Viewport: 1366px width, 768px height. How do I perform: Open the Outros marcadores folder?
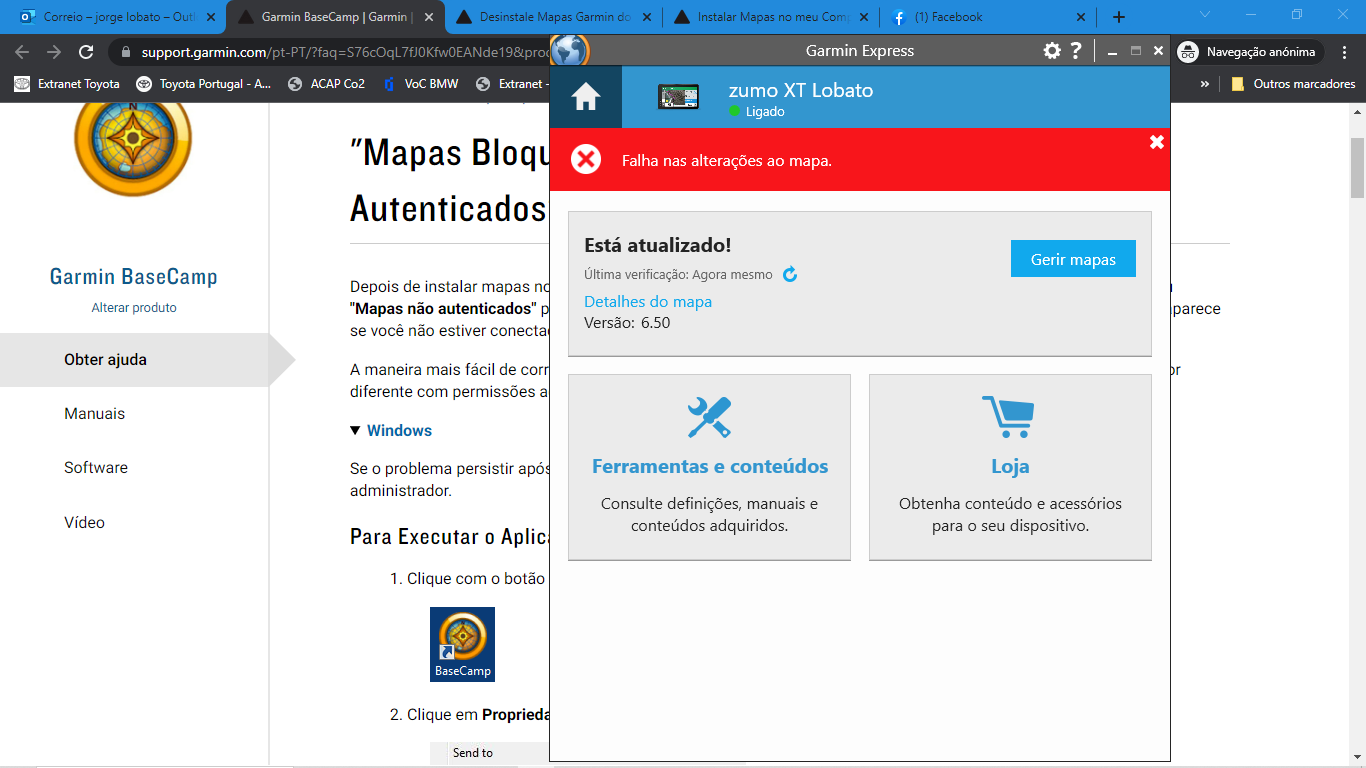[1293, 84]
